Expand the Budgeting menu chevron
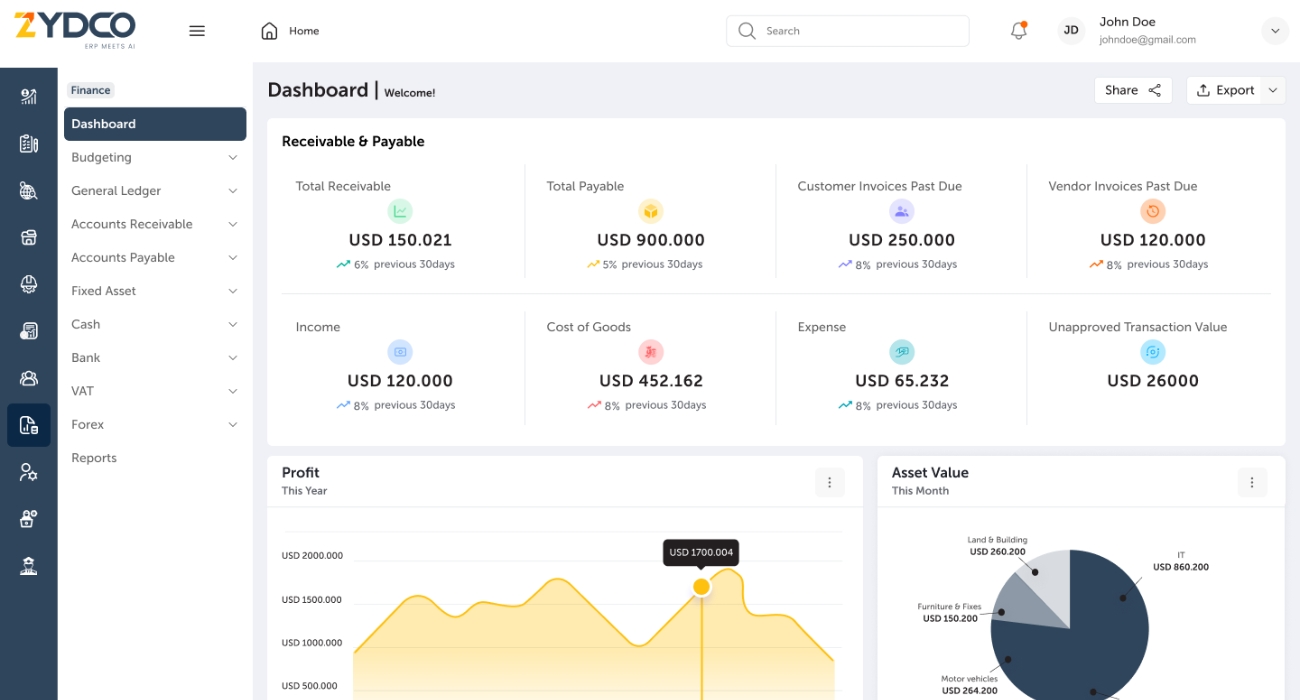 [232, 158]
